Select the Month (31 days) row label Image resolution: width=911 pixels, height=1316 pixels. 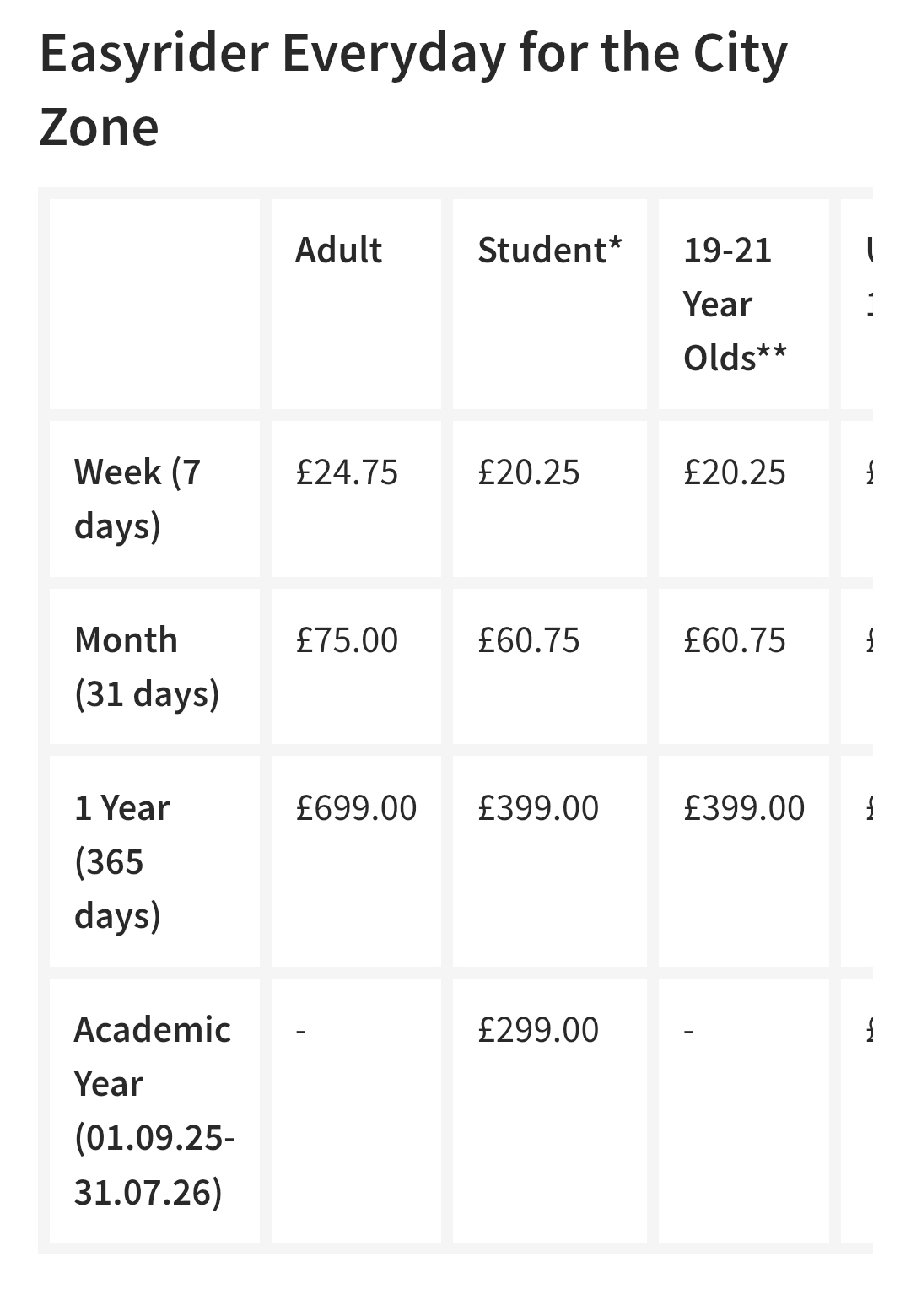tap(147, 666)
